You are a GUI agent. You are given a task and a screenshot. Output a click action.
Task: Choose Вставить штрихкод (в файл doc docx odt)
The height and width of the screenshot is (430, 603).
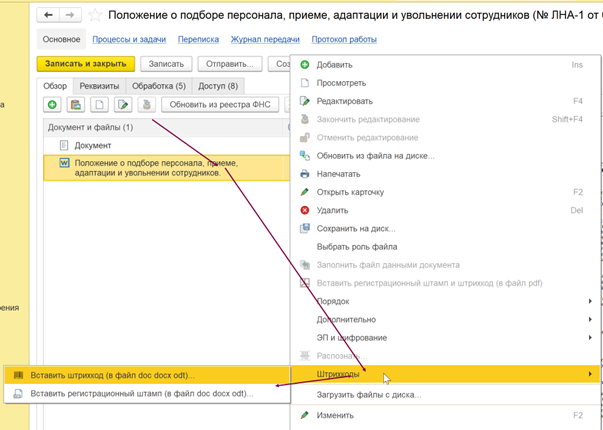pyautogui.click(x=147, y=375)
